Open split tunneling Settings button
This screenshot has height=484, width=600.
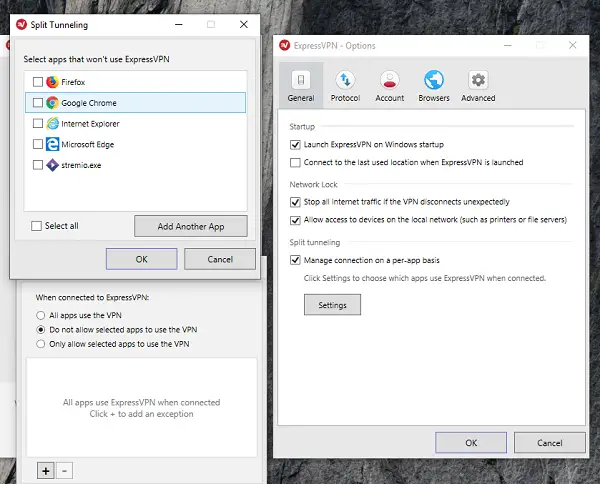point(332,305)
